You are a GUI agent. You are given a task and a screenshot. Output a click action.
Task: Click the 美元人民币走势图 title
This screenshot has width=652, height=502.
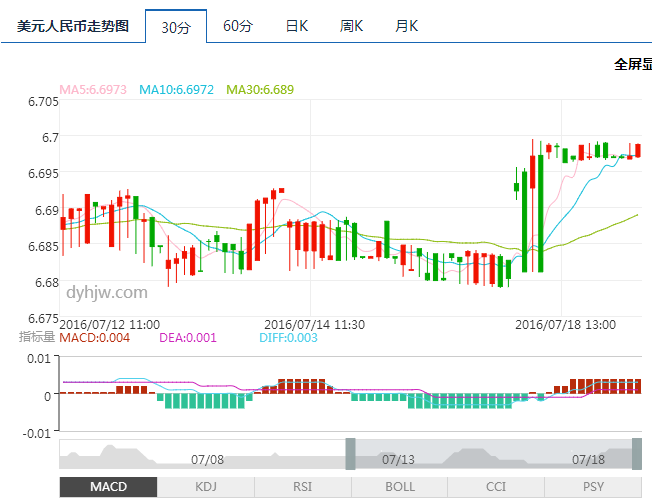[x=73, y=26]
